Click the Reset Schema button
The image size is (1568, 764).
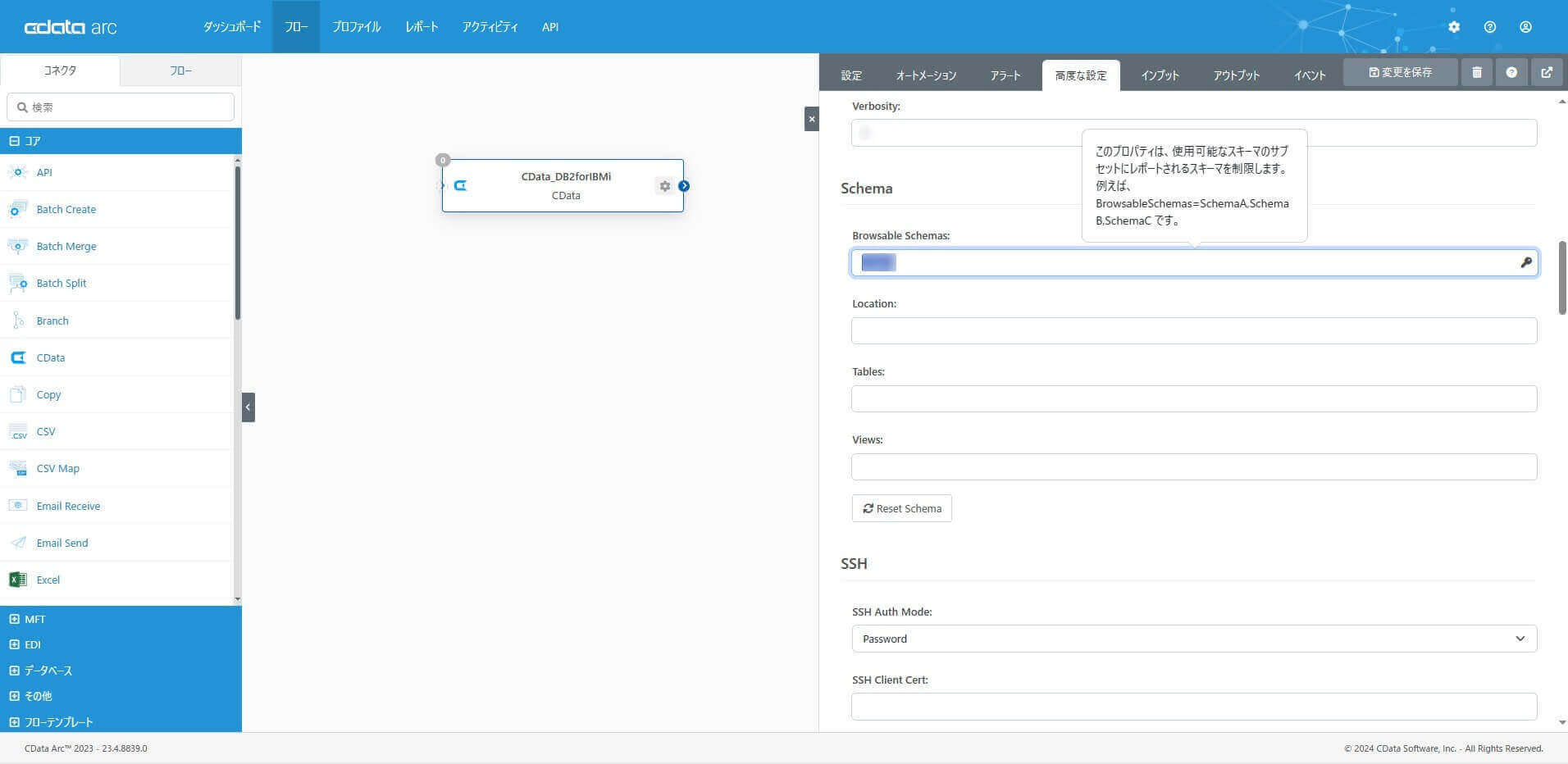click(x=902, y=508)
